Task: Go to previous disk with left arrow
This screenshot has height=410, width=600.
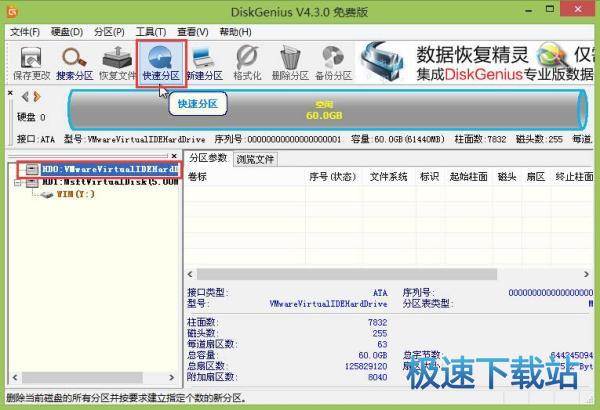Action: 25,96
